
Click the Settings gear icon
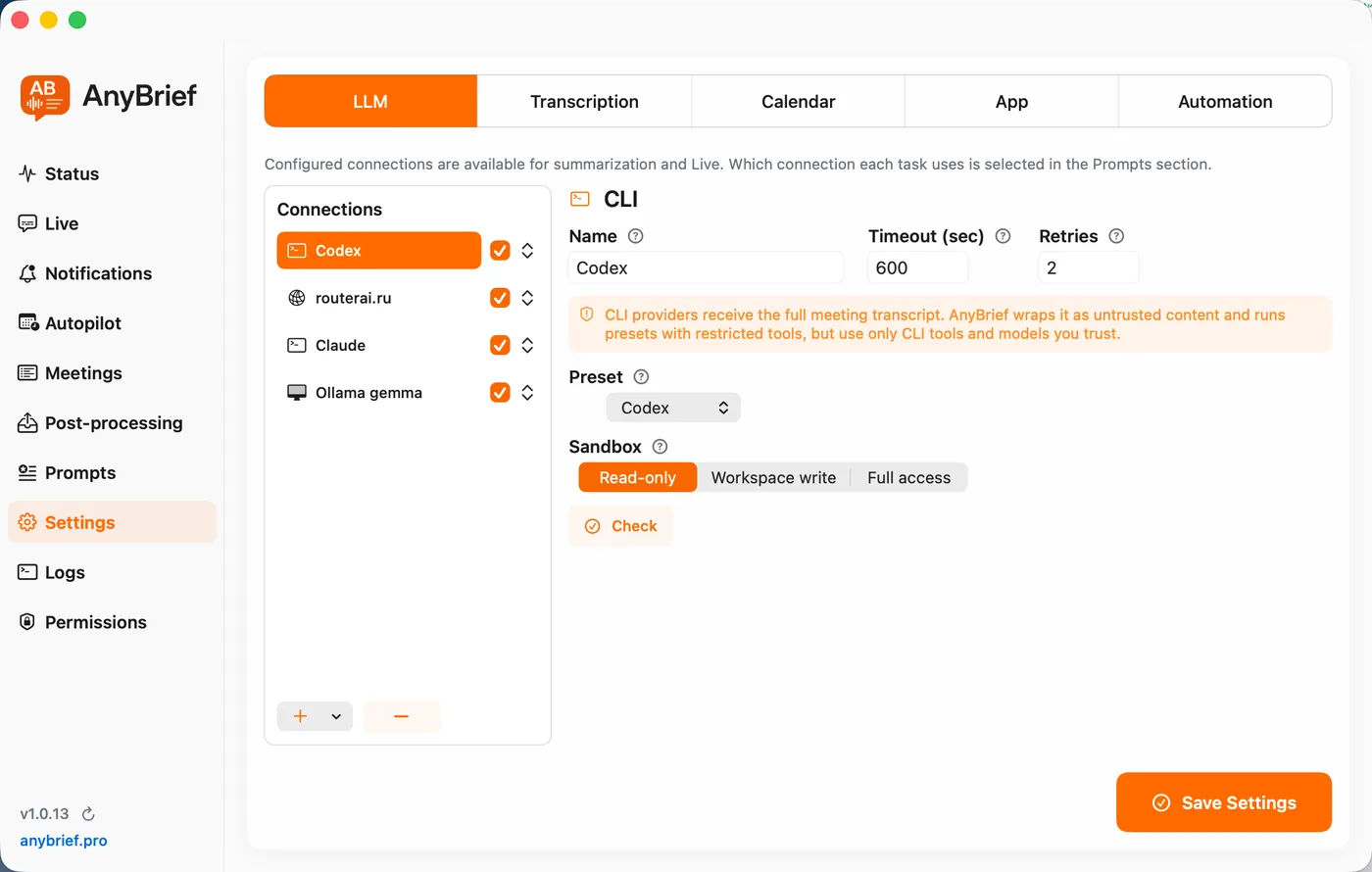coord(27,522)
